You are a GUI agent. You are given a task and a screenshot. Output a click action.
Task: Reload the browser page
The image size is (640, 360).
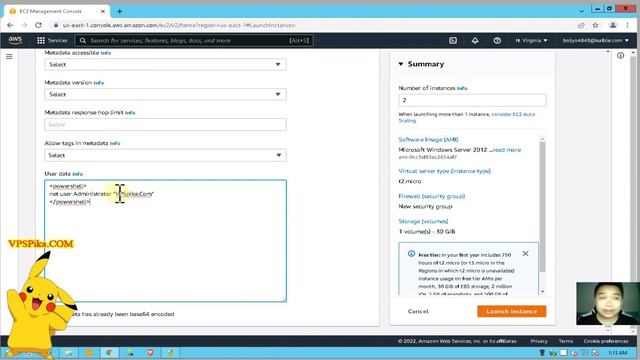38,25
